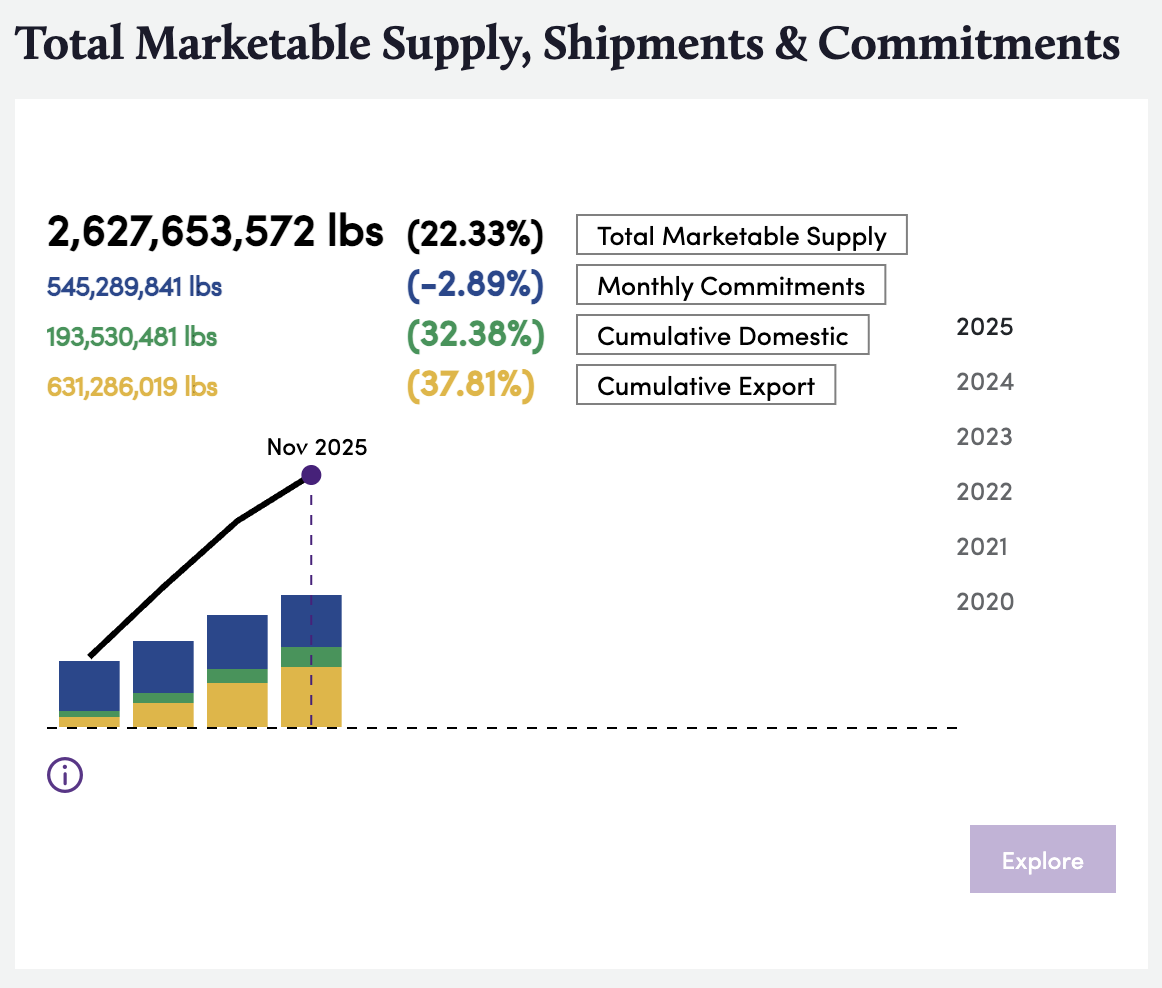
Task: Toggle the Cumulative Export legend
Action: click(705, 386)
